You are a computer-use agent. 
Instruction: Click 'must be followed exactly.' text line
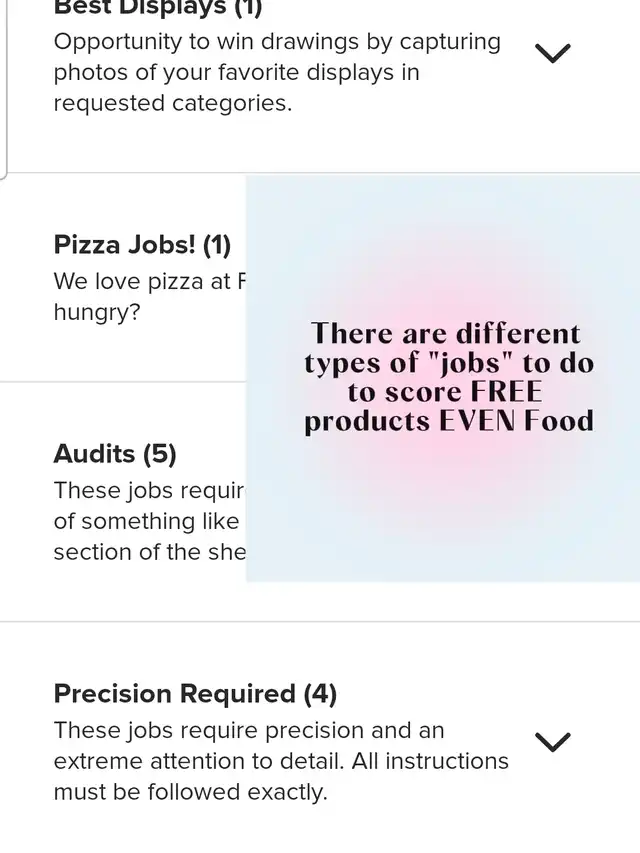coord(190,792)
